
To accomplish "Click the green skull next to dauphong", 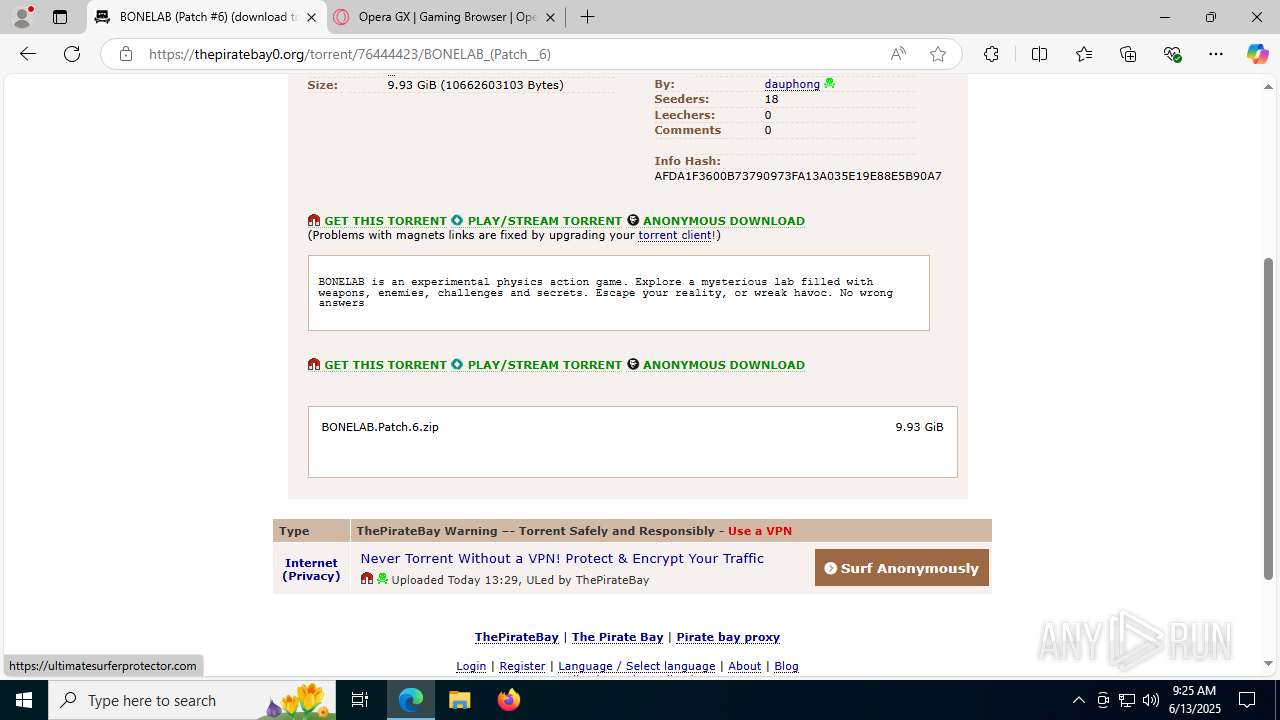I will coord(830,84).
